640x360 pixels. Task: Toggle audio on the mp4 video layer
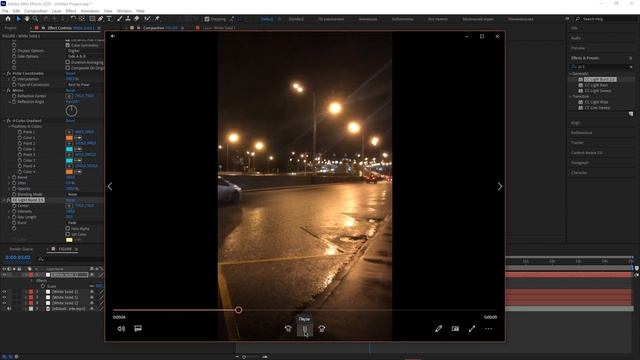(x=9, y=309)
